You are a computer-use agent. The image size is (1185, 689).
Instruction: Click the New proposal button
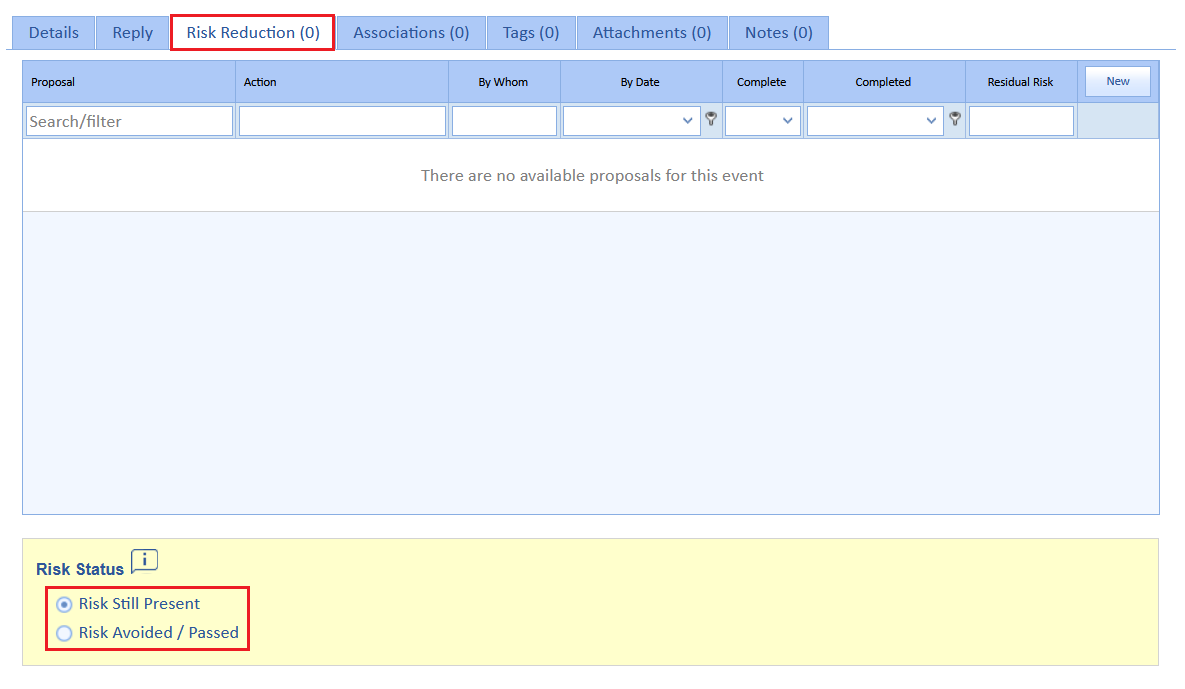pyautogui.click(x=1117, y=82)
